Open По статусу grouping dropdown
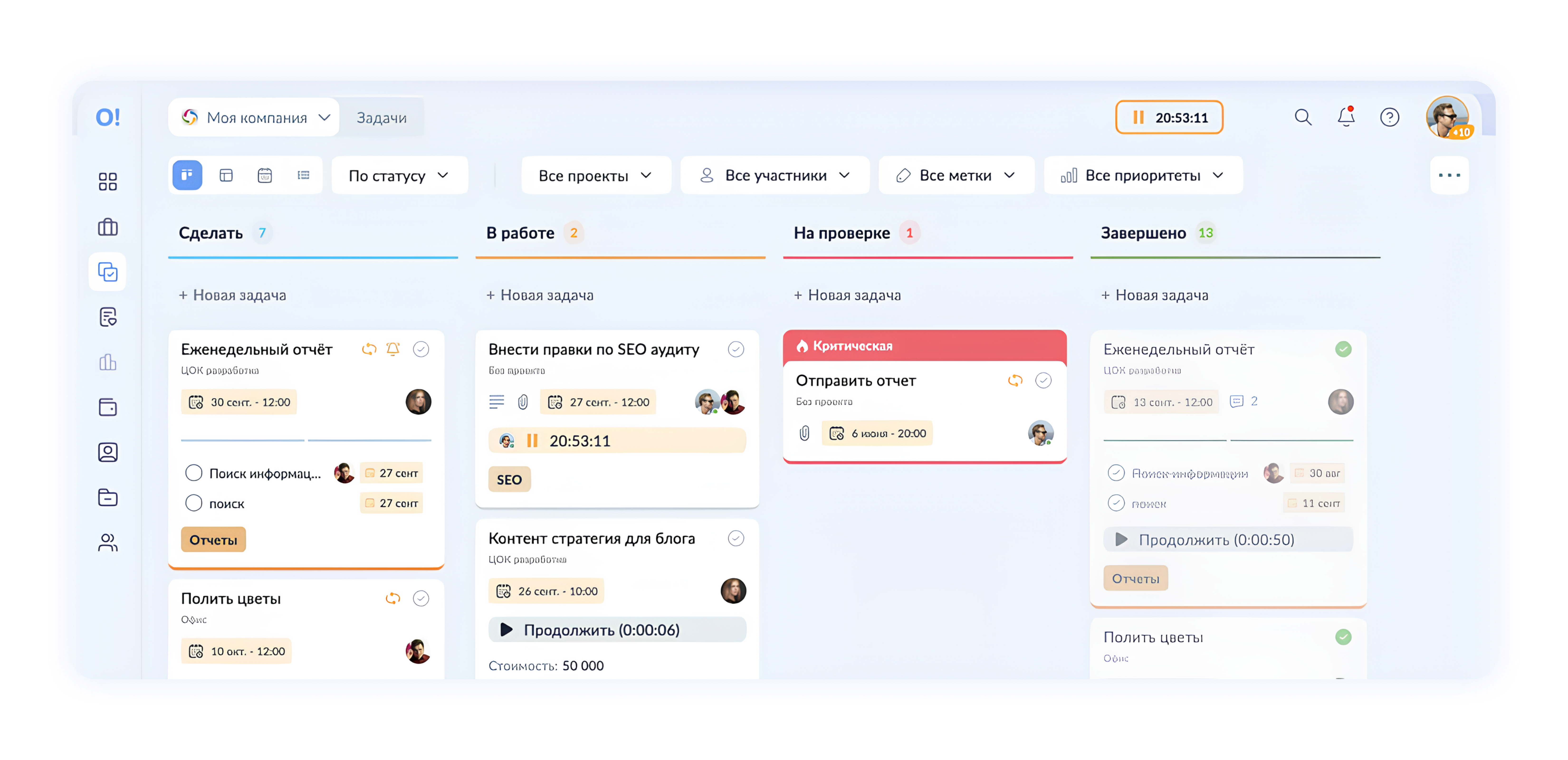Image resolution: width=1568 pixels, height=760 pixels. point(399,175)
